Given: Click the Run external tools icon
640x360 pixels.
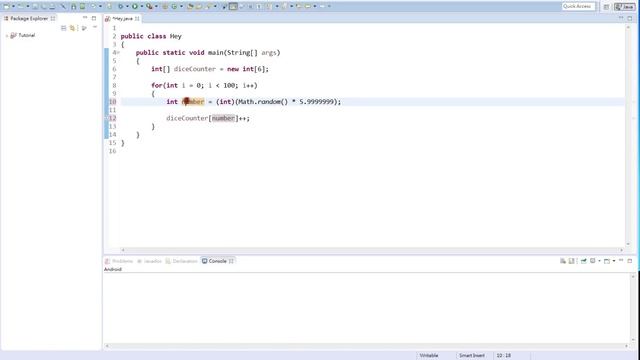Looking at the screenshot, I should [149, 6].
